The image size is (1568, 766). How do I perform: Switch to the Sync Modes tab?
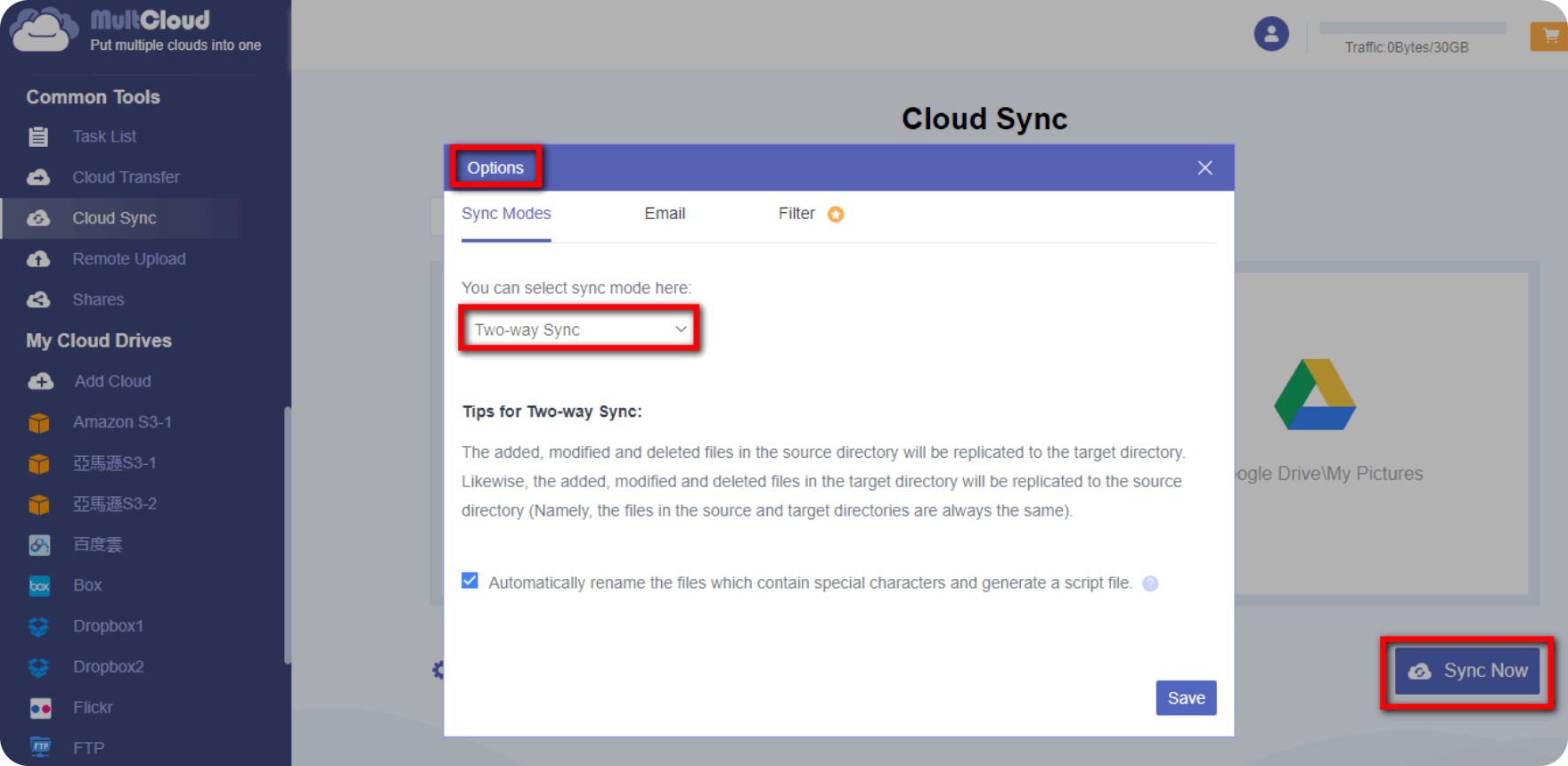(506, 214)
